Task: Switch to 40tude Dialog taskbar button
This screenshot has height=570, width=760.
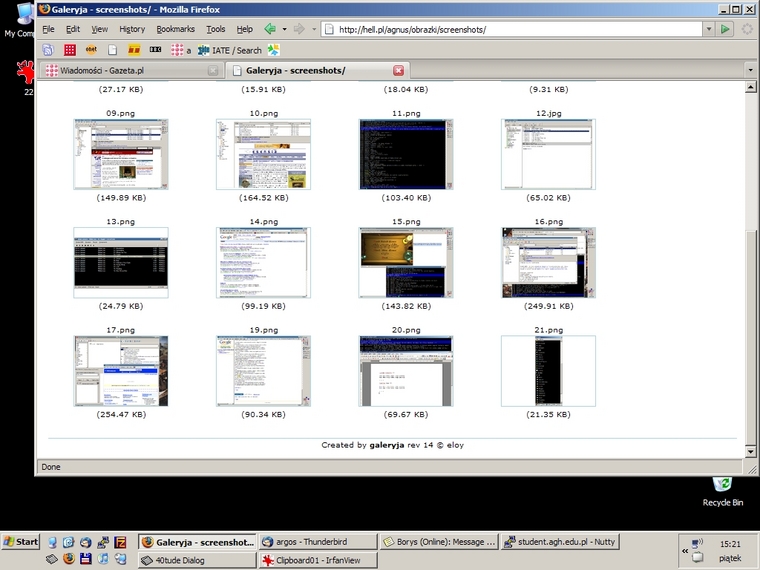Action: [x=197, y=560]
